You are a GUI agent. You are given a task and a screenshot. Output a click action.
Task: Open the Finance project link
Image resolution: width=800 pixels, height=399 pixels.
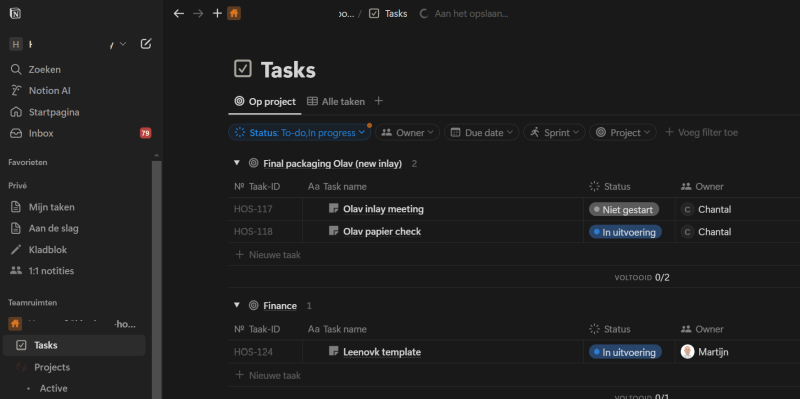[280, 306]
